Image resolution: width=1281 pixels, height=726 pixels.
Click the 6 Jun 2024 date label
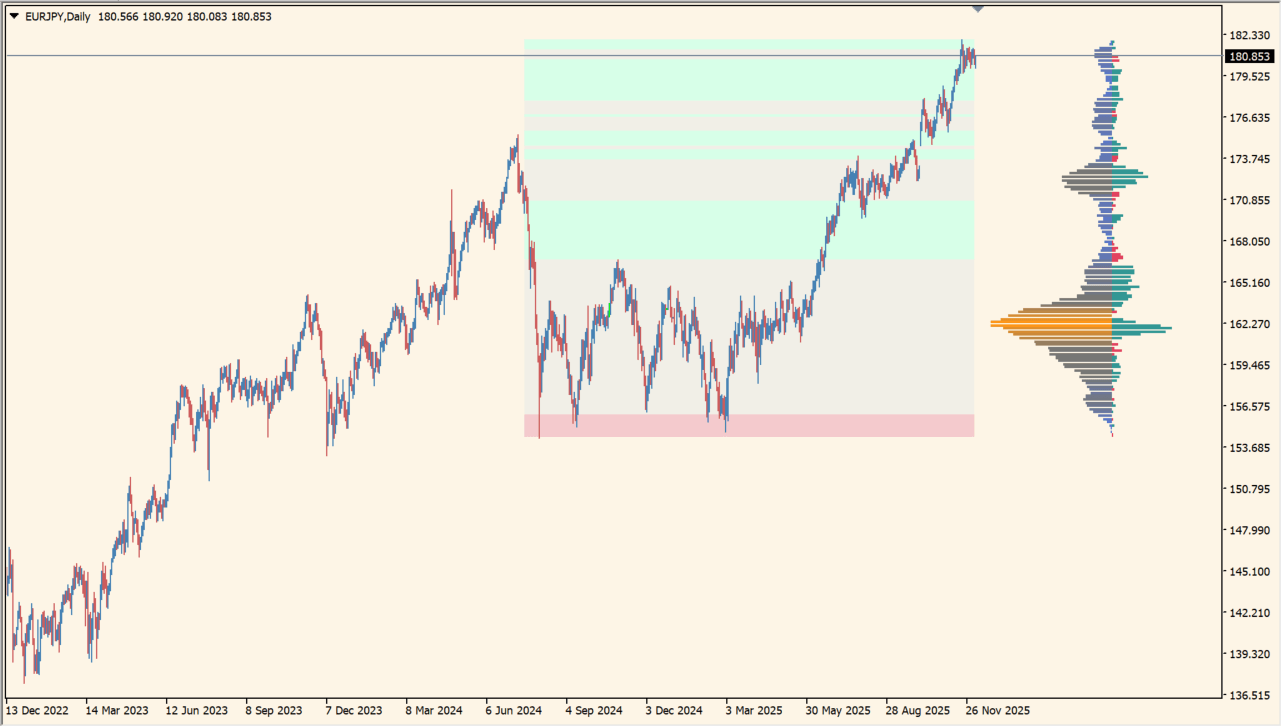[x=513, y=711]
